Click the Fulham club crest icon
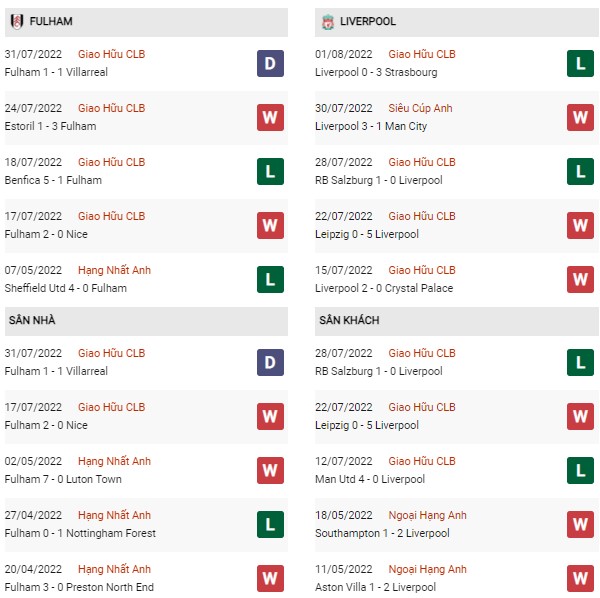600x598 pixels. pyautogui.click(x=16, y=21)
